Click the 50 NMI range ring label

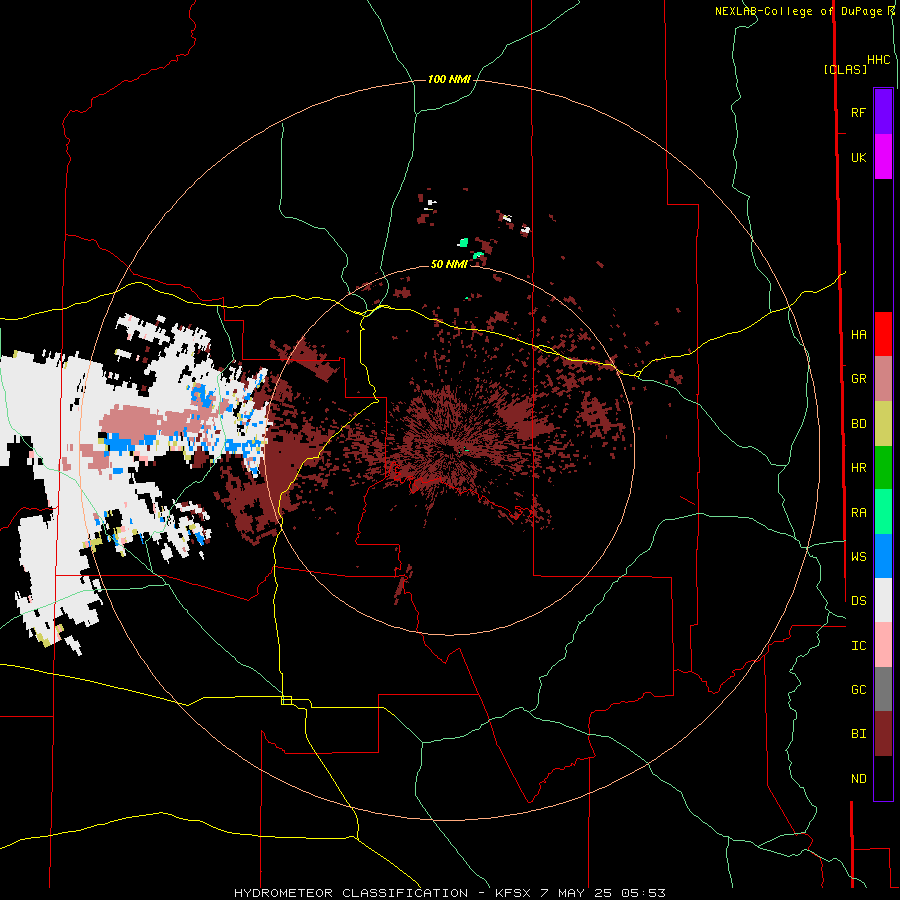[449, 264]
